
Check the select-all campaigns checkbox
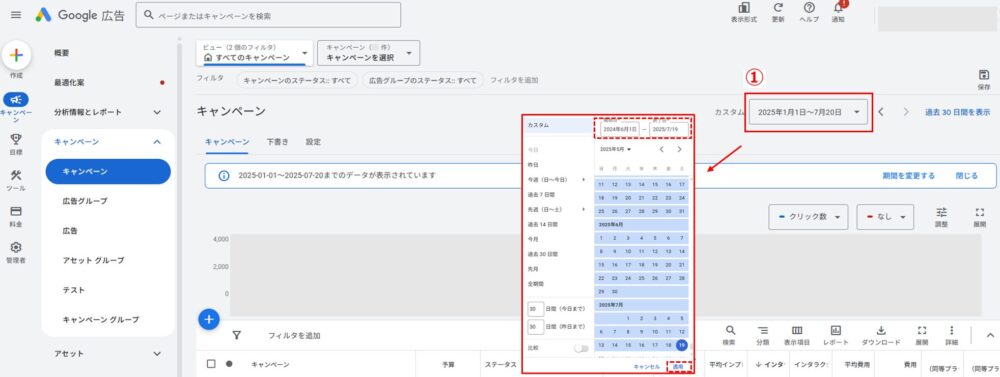(x=211, y=364)
